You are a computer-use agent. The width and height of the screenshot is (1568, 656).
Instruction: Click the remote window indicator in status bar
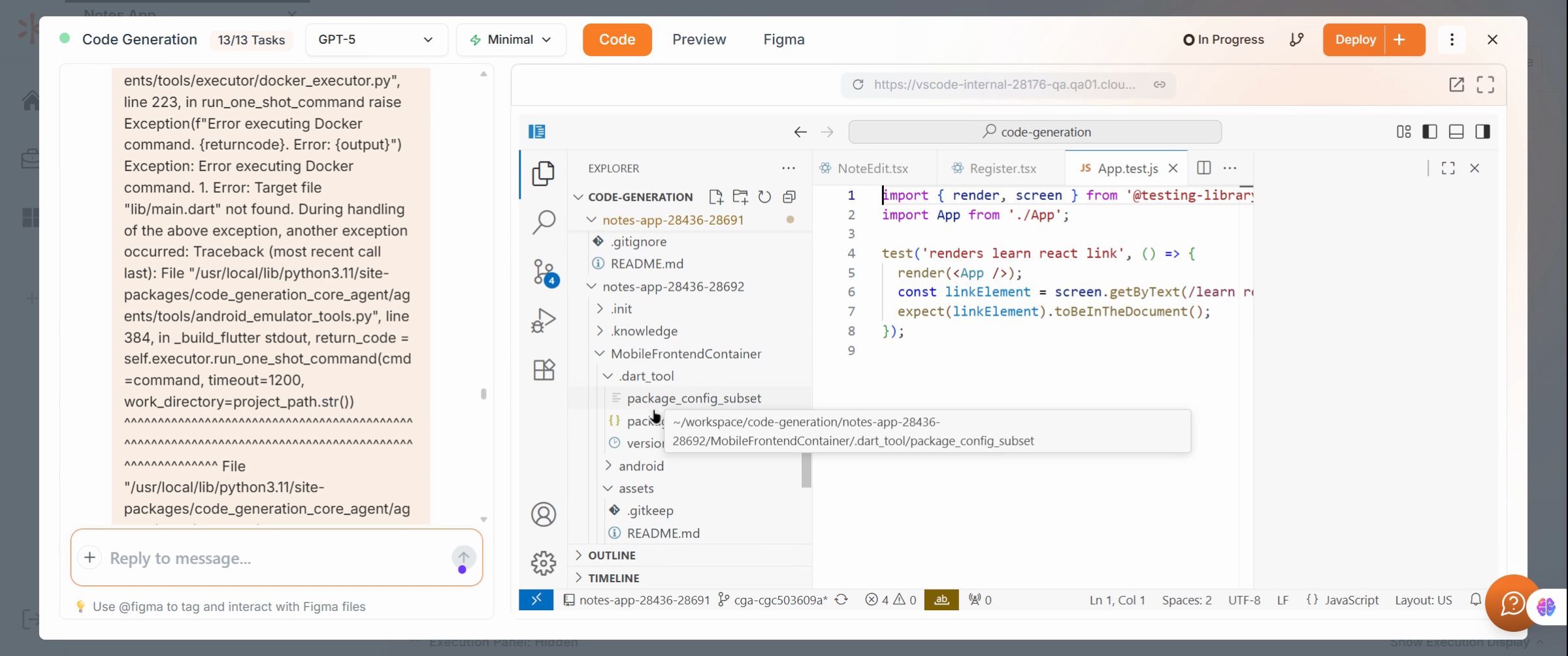(536, 600)
